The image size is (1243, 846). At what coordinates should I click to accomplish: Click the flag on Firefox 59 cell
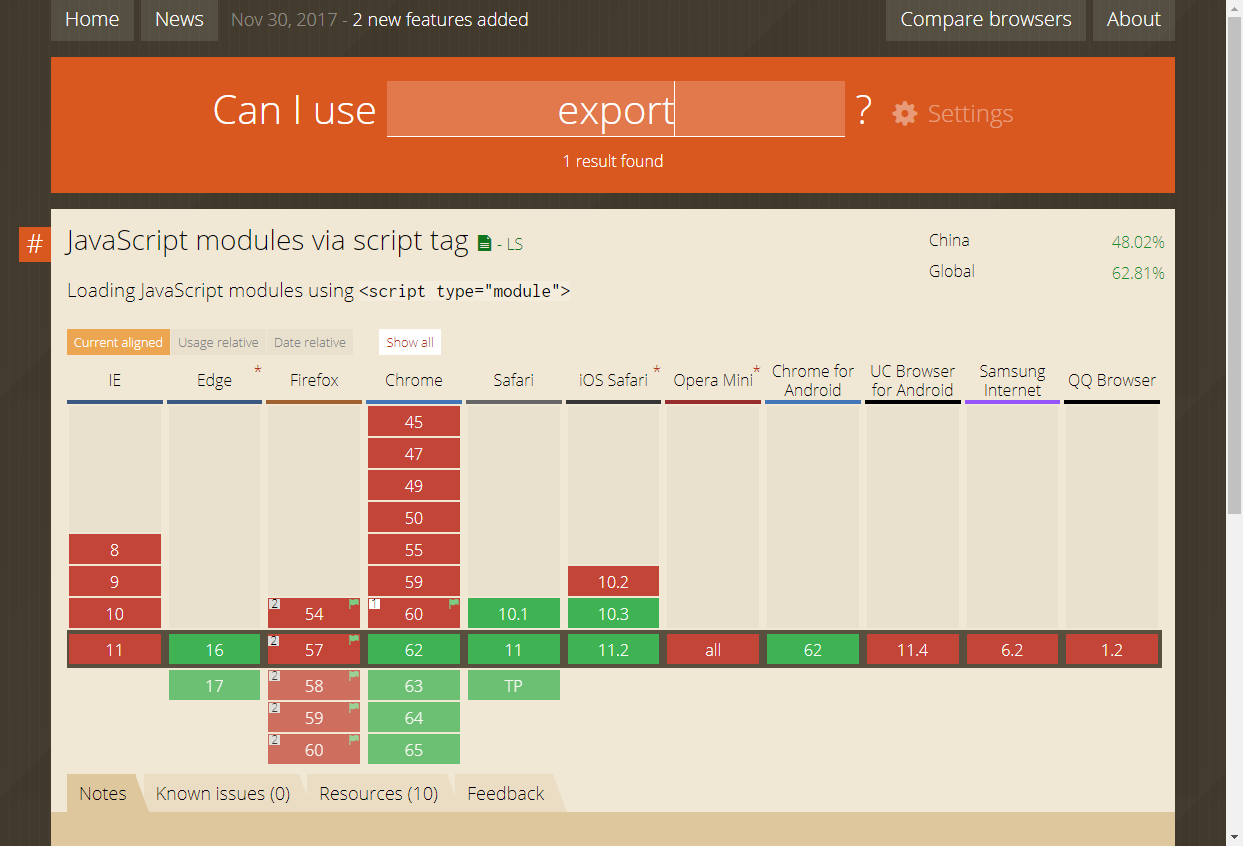pos(354,708)
